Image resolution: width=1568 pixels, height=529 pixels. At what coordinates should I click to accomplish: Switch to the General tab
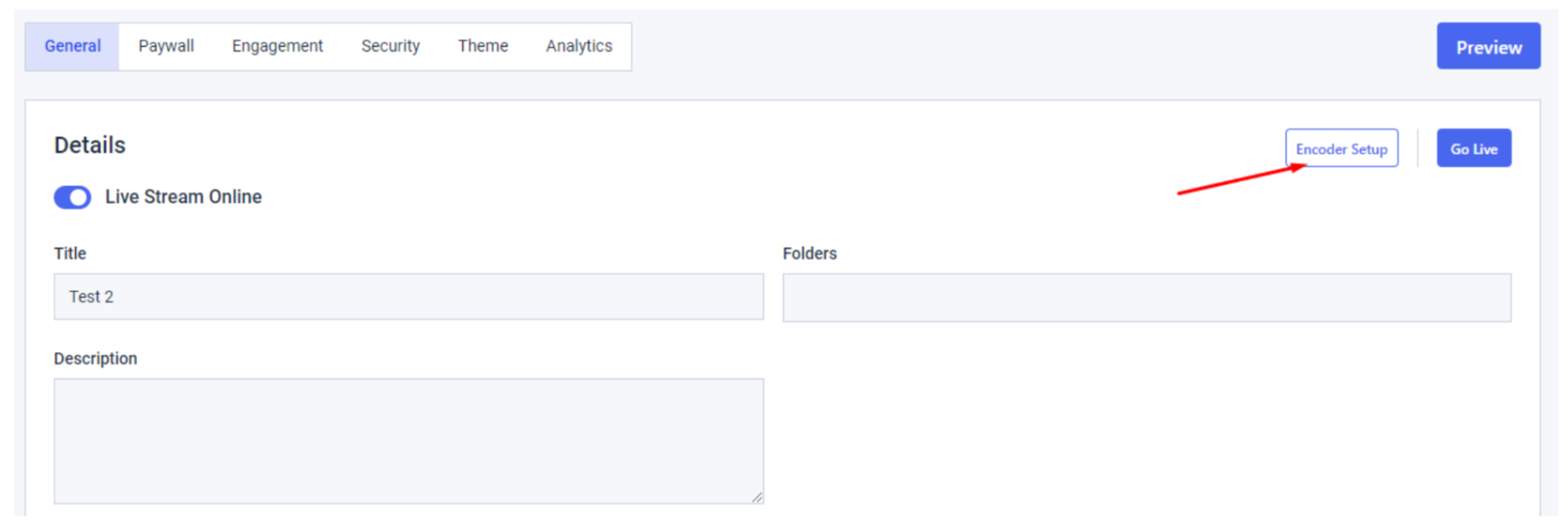click(72, 46)
